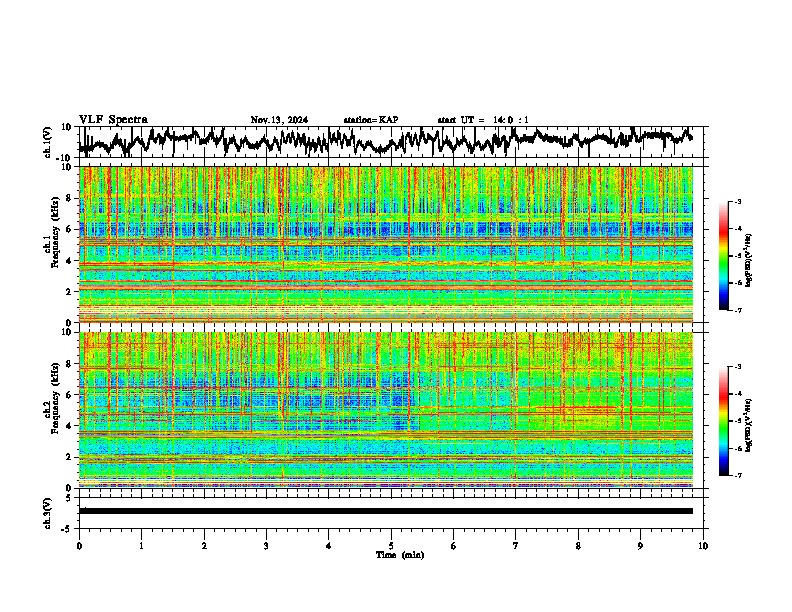Click the "ch.1(V)" waveform axis label

click(48, 142)
